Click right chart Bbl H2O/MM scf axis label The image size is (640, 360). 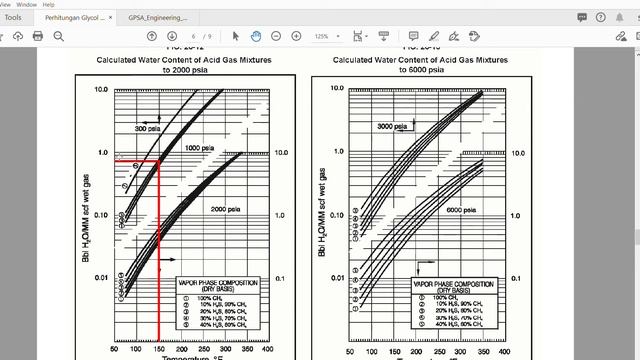[322, 212]
